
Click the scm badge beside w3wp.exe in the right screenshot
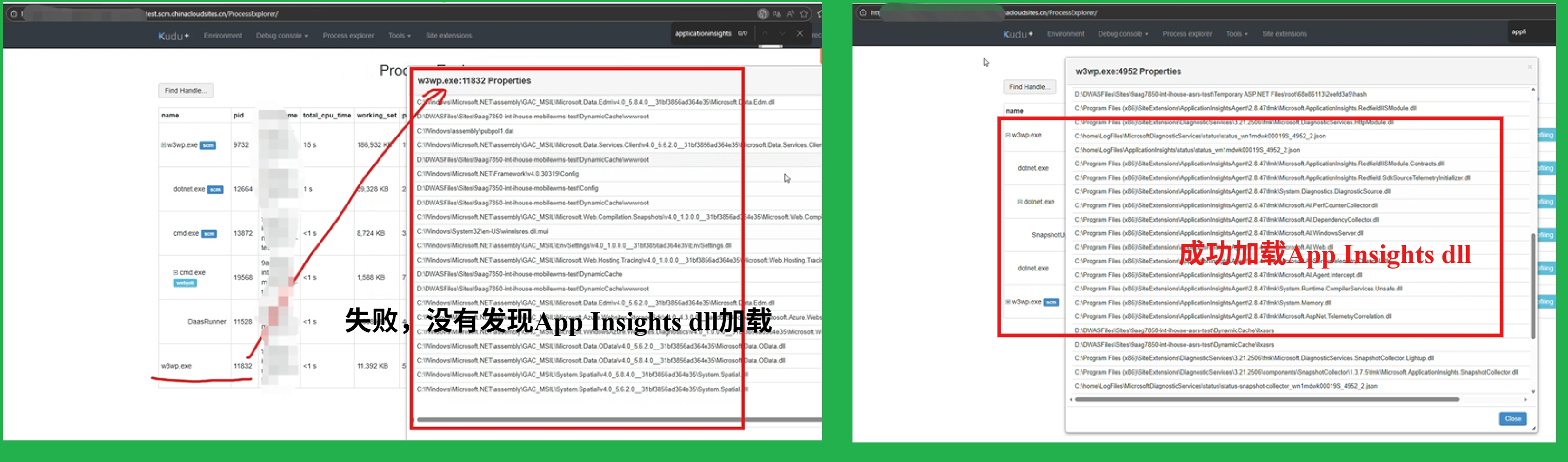(x=1051, y=302)
